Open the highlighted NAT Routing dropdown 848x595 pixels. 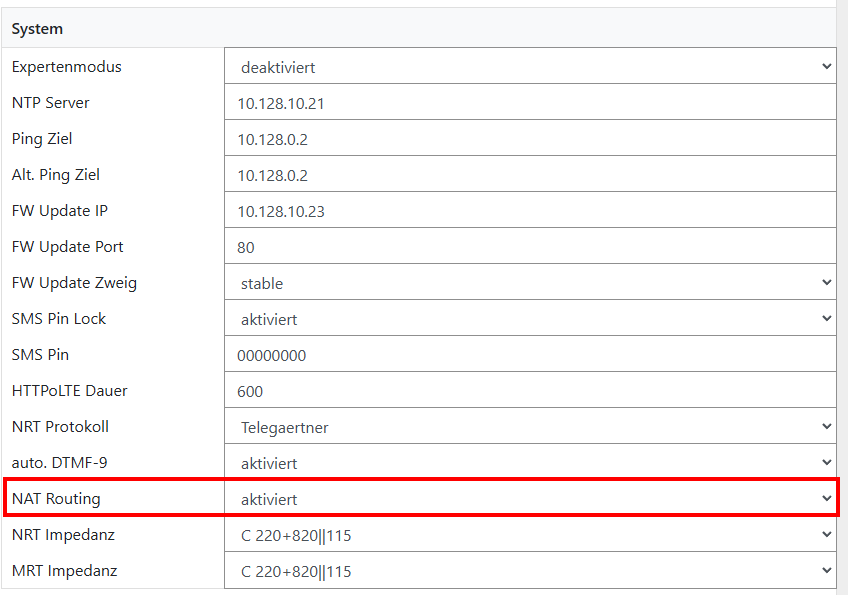coord(530,499)
